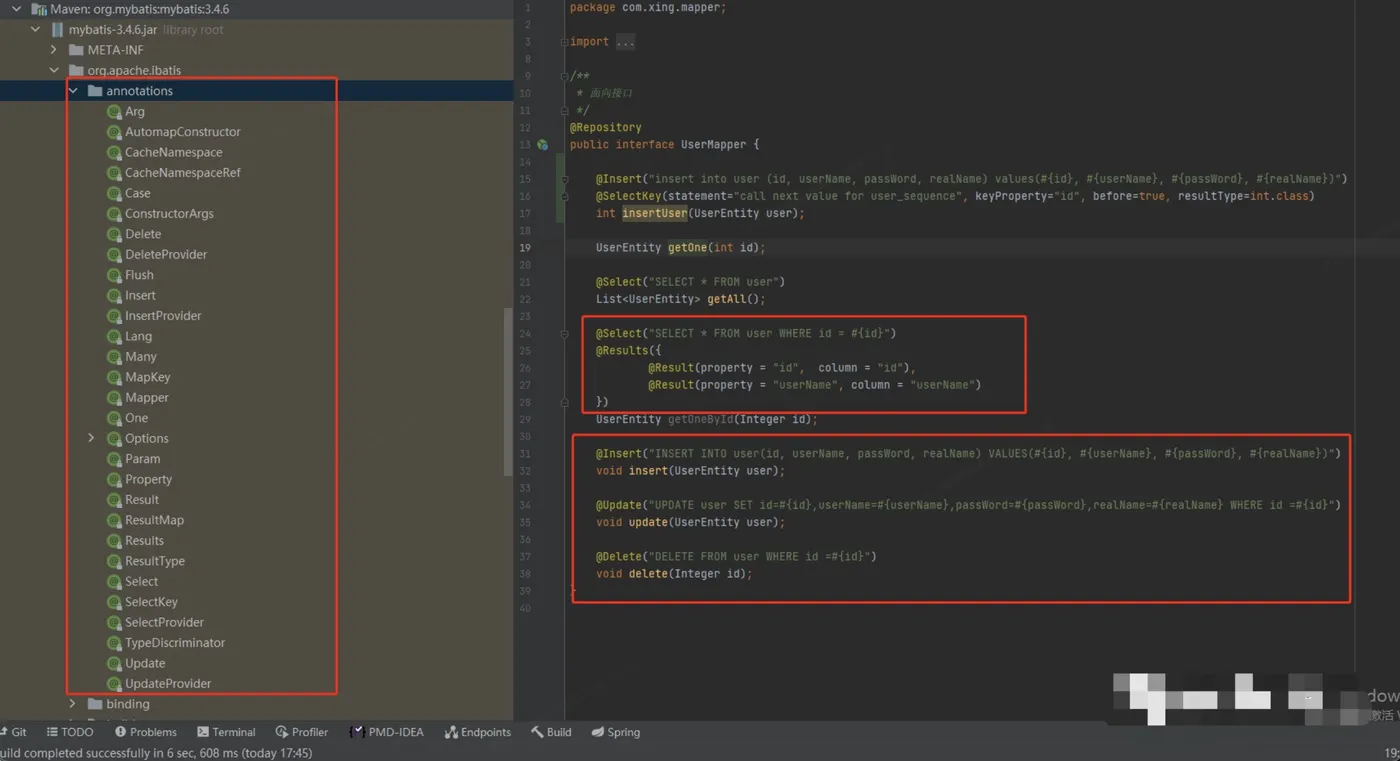The width and height of the screenshot is (1400, 761).
Task: Open the Endpoints tool window
Action: point(478,732)
